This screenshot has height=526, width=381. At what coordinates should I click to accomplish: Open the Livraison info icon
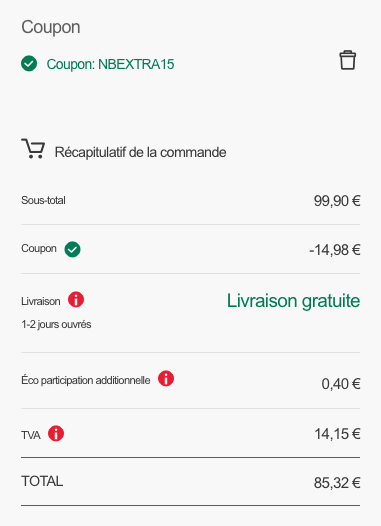point(76,299)
